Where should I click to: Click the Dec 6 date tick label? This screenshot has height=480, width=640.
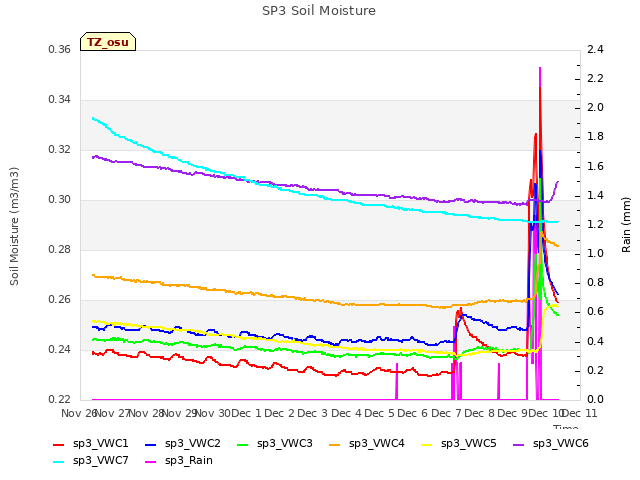point(413,414)
